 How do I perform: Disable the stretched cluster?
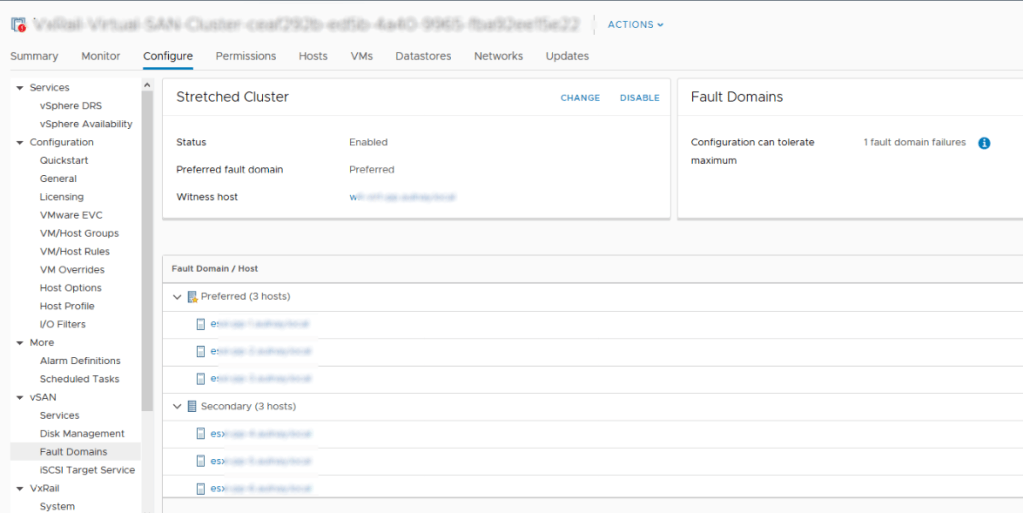point(639,98)
